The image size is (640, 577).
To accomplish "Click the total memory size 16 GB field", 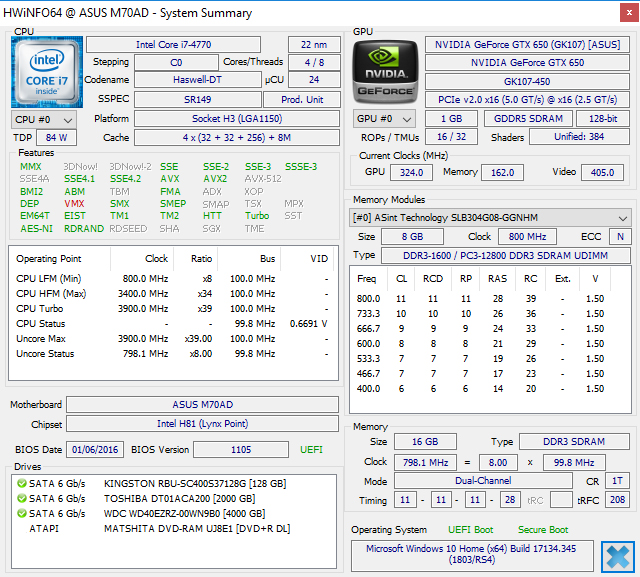I will pyautogui.click(x=425, y=442).
